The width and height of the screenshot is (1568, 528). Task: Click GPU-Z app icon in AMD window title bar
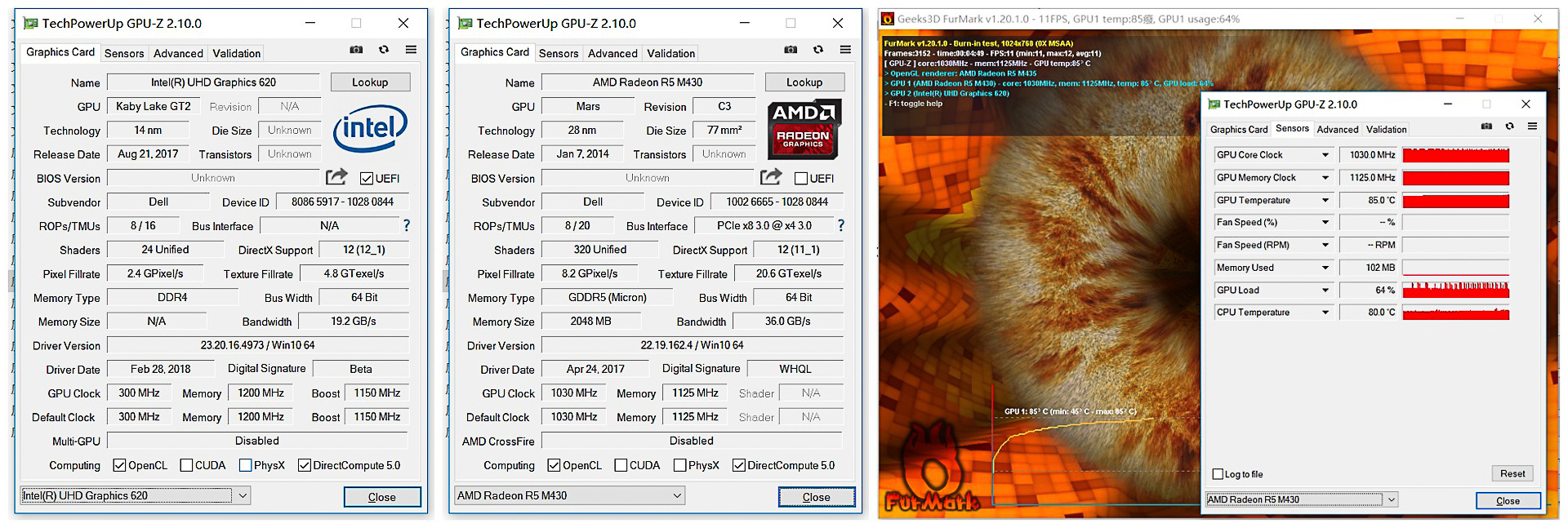(465, 24)
